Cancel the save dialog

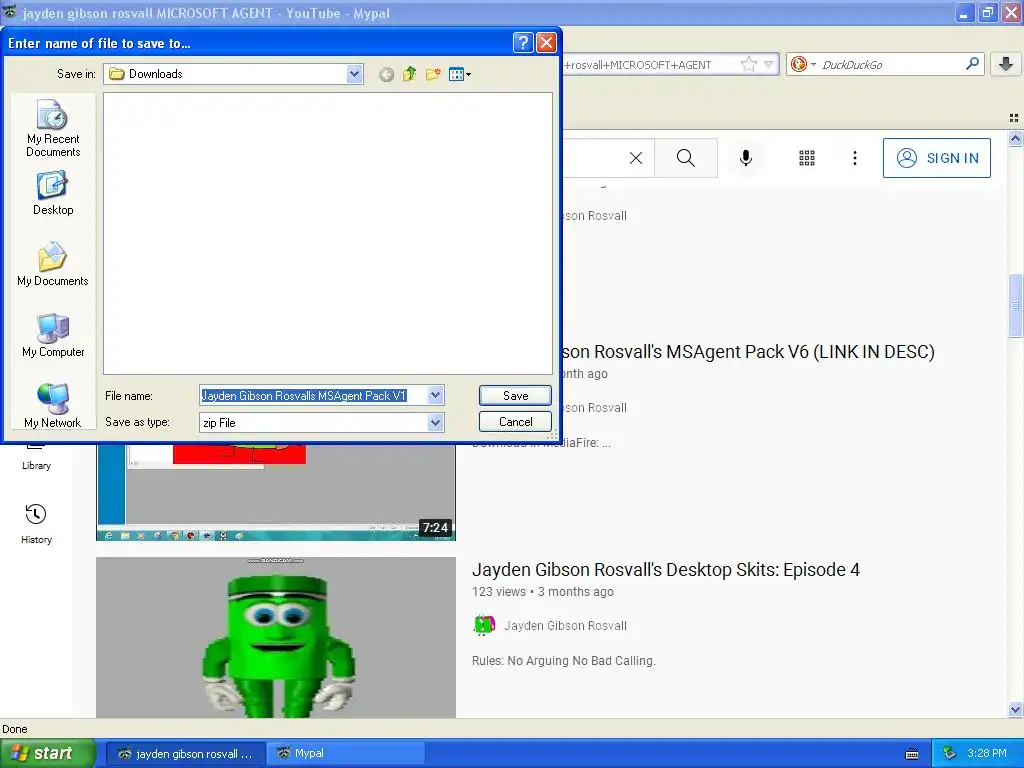[515, 422]
